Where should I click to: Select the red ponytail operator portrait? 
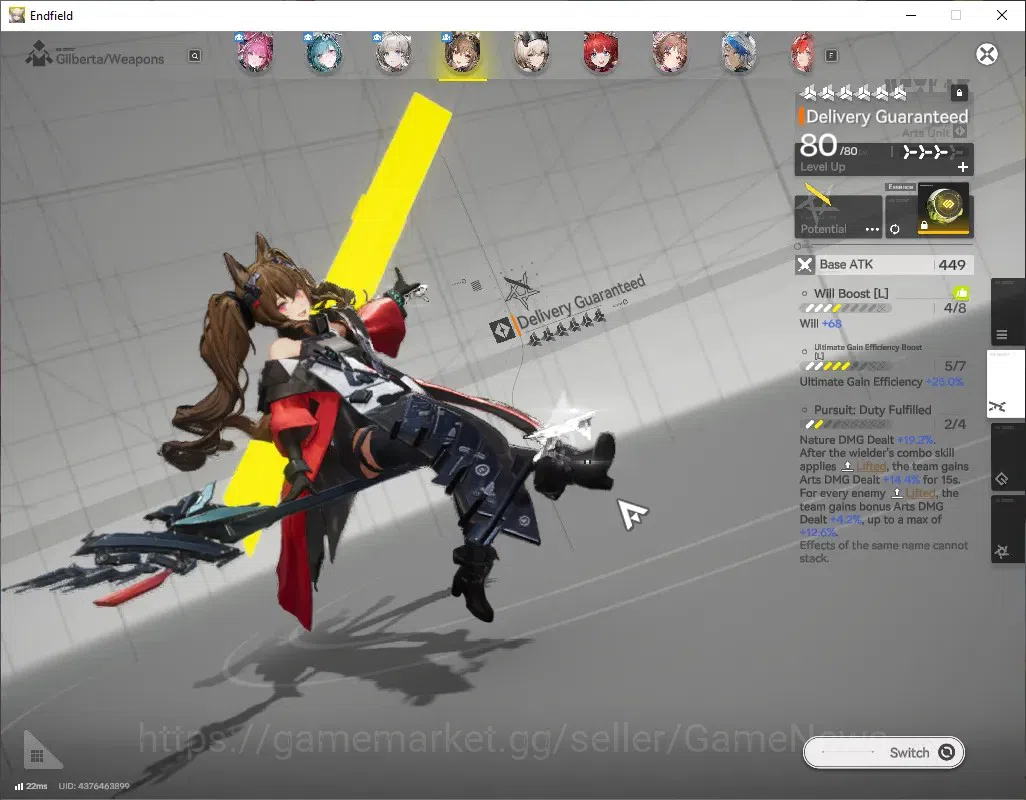coord(803,53)
